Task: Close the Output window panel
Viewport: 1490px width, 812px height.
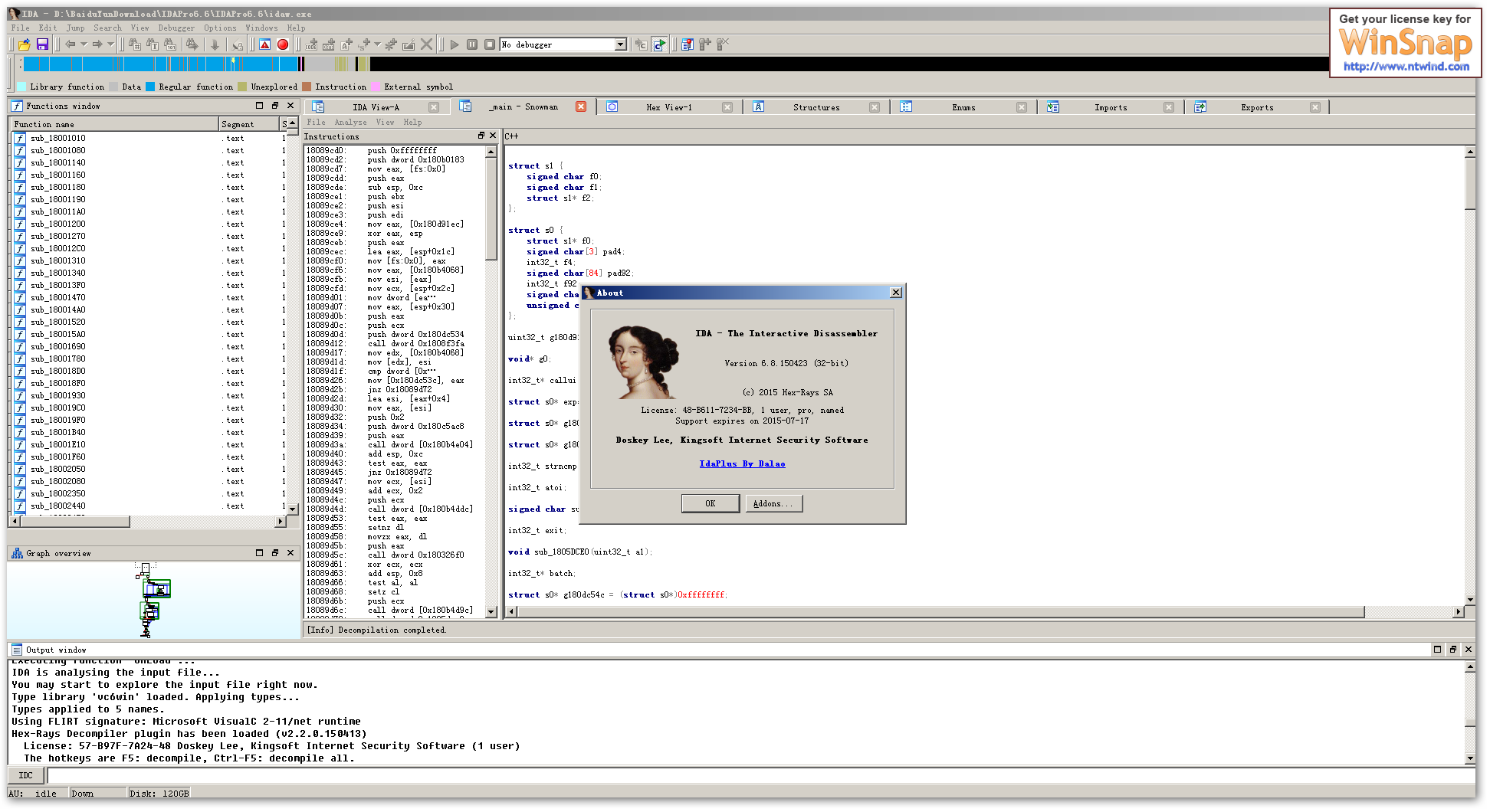Action: 1468,650
